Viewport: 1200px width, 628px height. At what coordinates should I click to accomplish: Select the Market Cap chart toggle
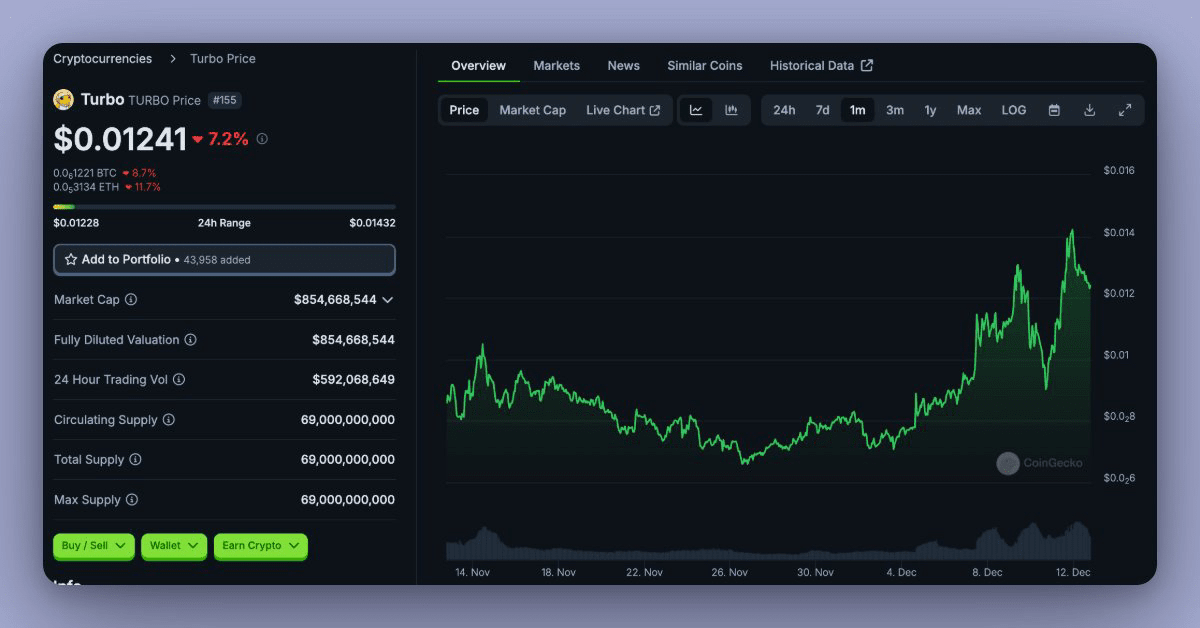coord(533,110)
